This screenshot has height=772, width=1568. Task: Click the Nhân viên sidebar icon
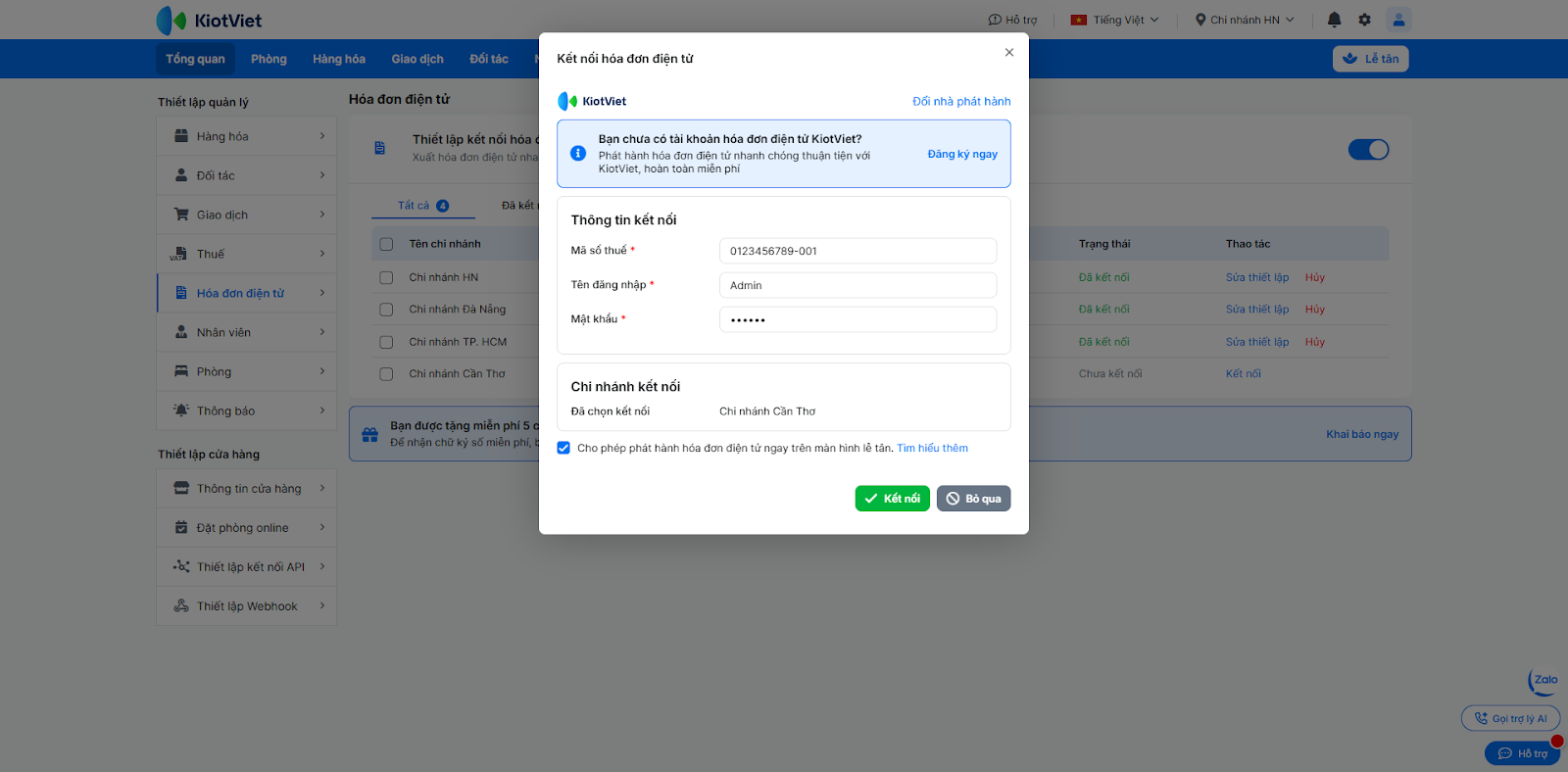pos(181,332)
